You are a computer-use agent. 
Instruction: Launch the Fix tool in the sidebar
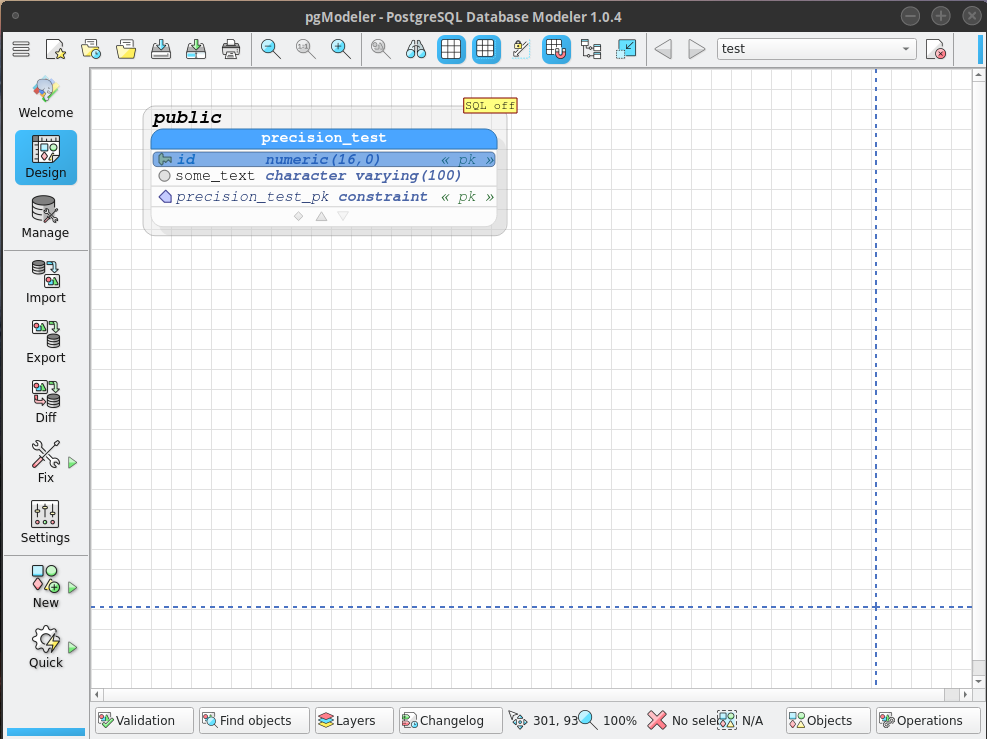(44, 461)
